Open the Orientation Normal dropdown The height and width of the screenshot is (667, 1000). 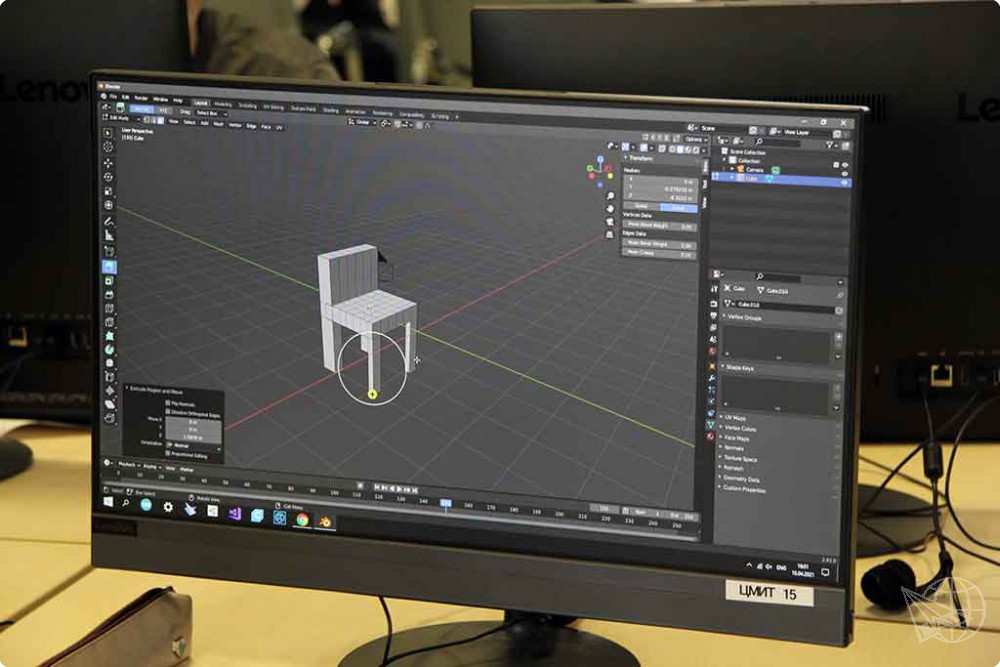[193, 446]
